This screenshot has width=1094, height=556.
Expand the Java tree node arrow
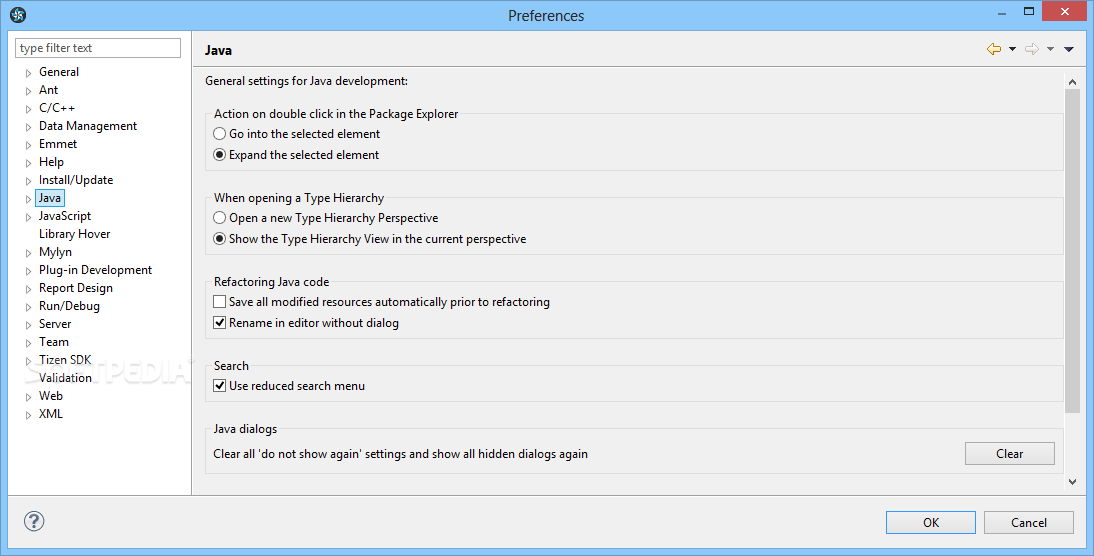coord(29,199)
